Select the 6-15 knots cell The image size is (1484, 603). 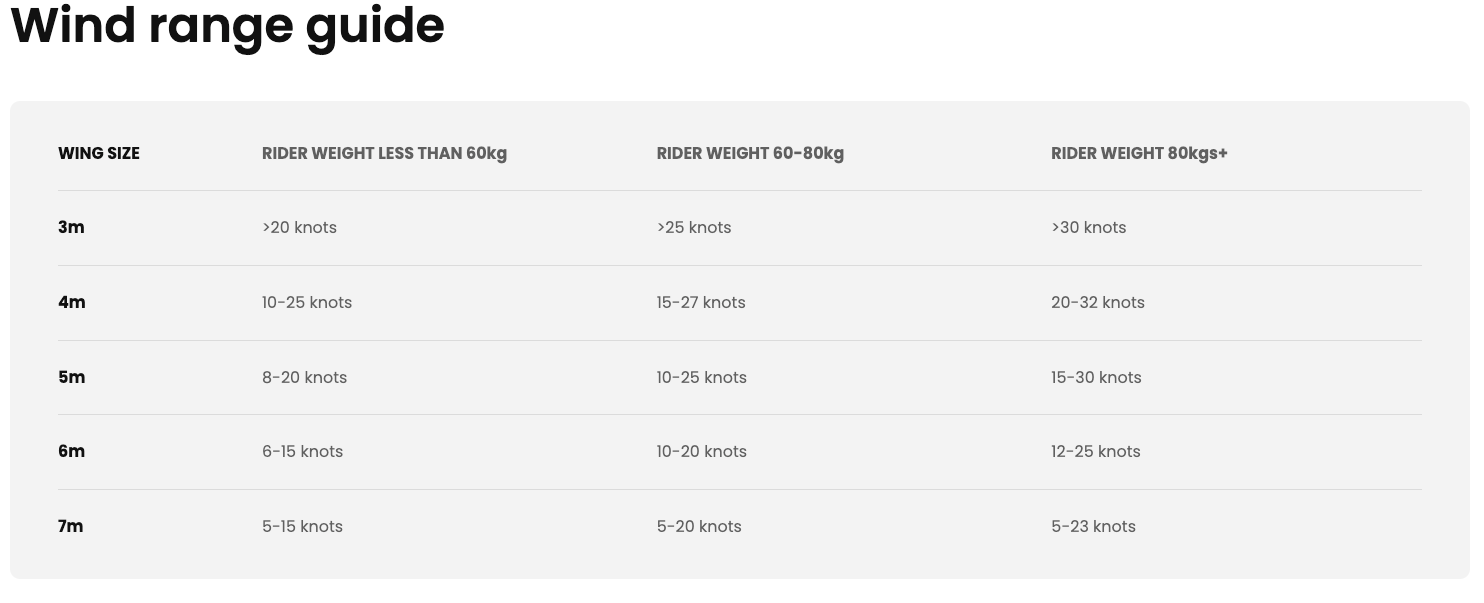point(302,451)
